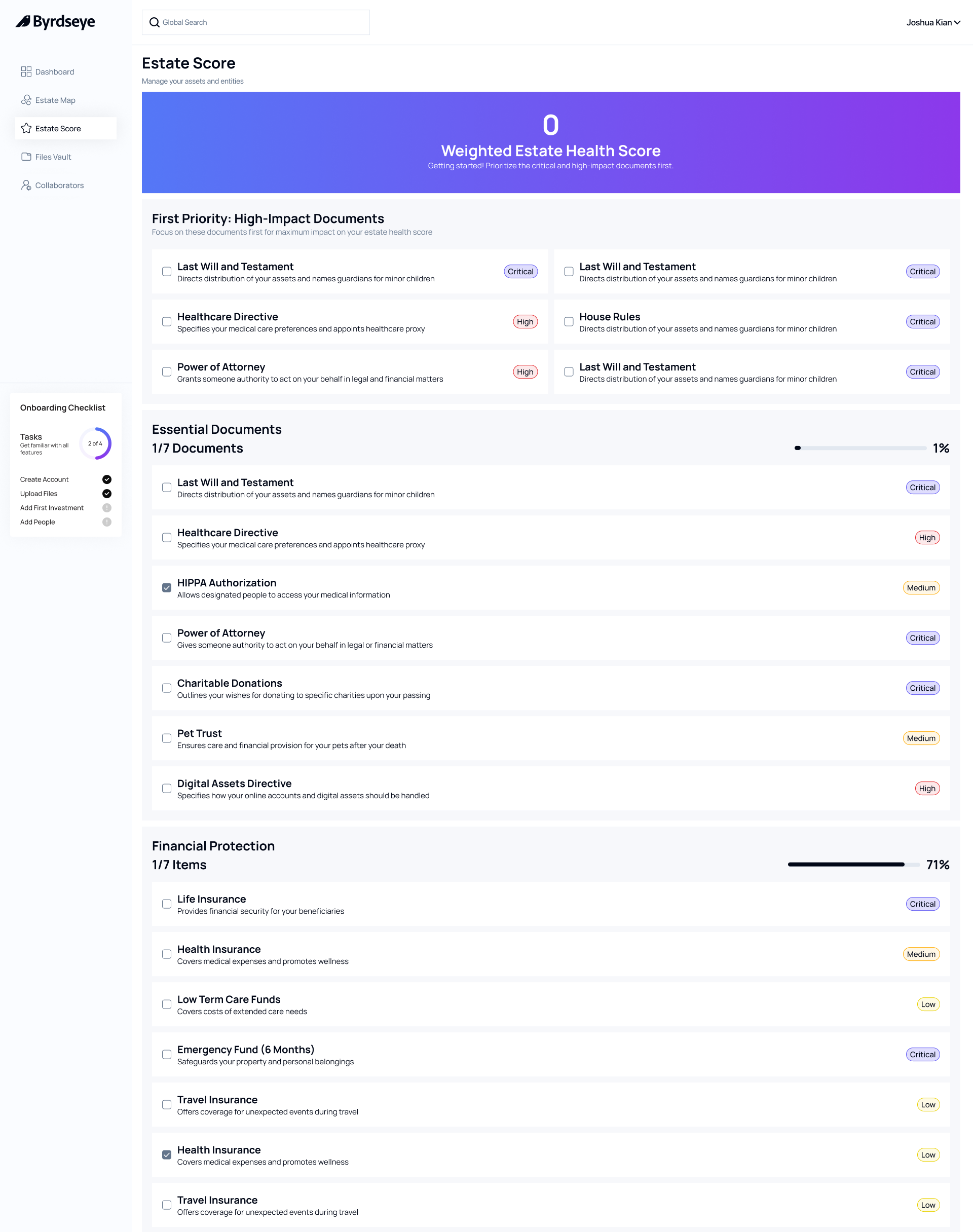The height and width of the screenshot is (1232, 973).
Task: Click the Critical badge on Life Insurance
Action: click(x=922, y=904)
